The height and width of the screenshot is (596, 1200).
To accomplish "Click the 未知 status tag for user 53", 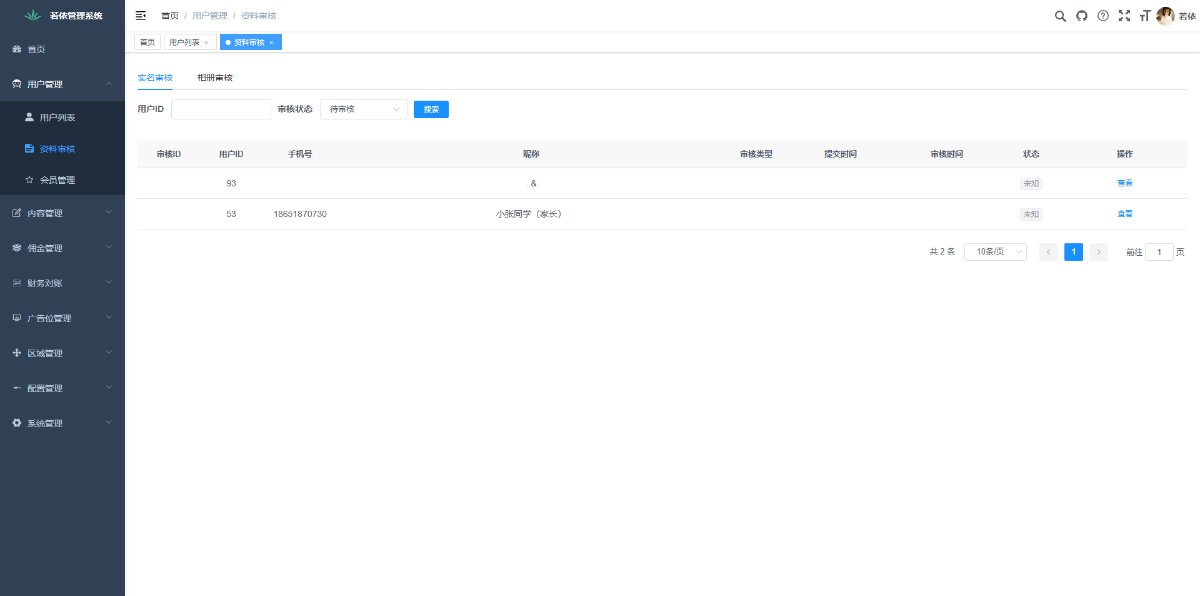I will 1030,214.
